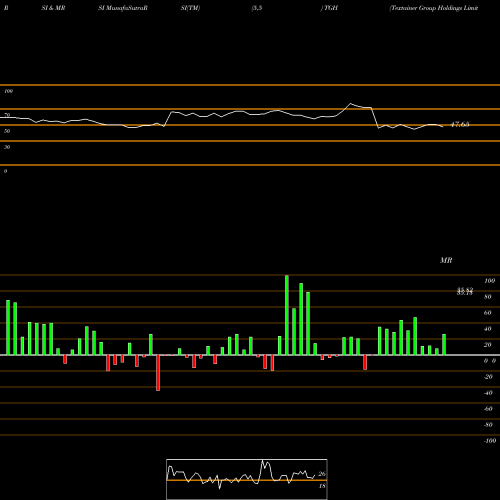Click the "SI & MR" header label
This screenshot has width=500, height=500.
(53, 8)
